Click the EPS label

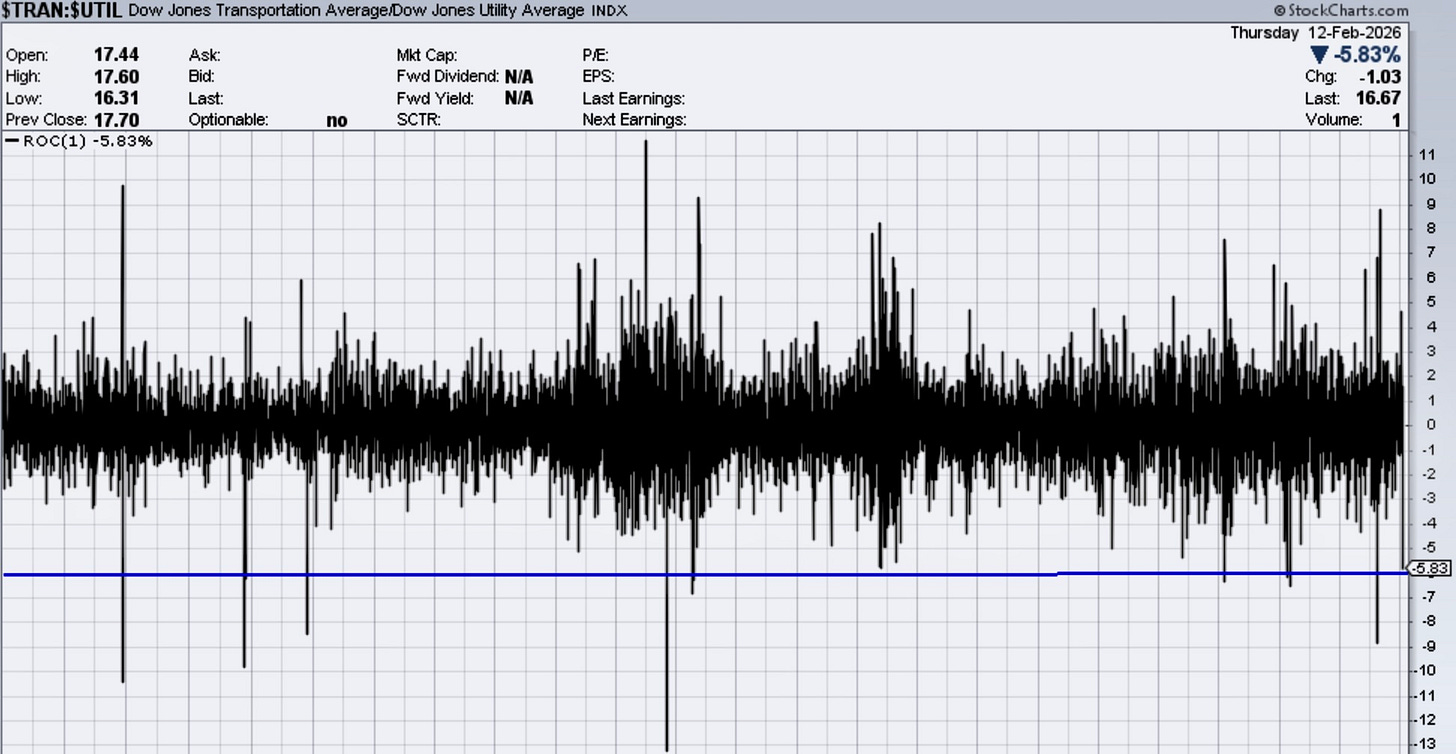point(598,77)
